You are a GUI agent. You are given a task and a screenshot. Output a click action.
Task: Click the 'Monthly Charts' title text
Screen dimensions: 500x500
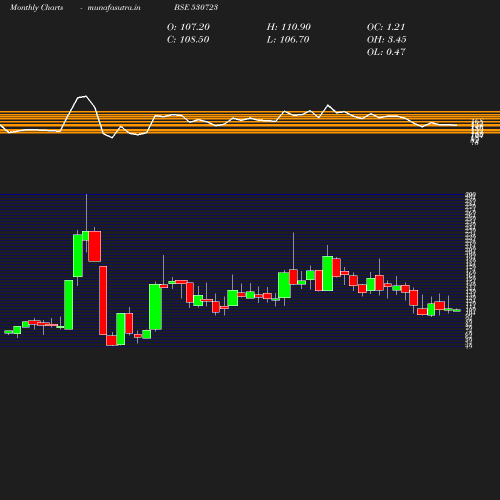[36, 7]
